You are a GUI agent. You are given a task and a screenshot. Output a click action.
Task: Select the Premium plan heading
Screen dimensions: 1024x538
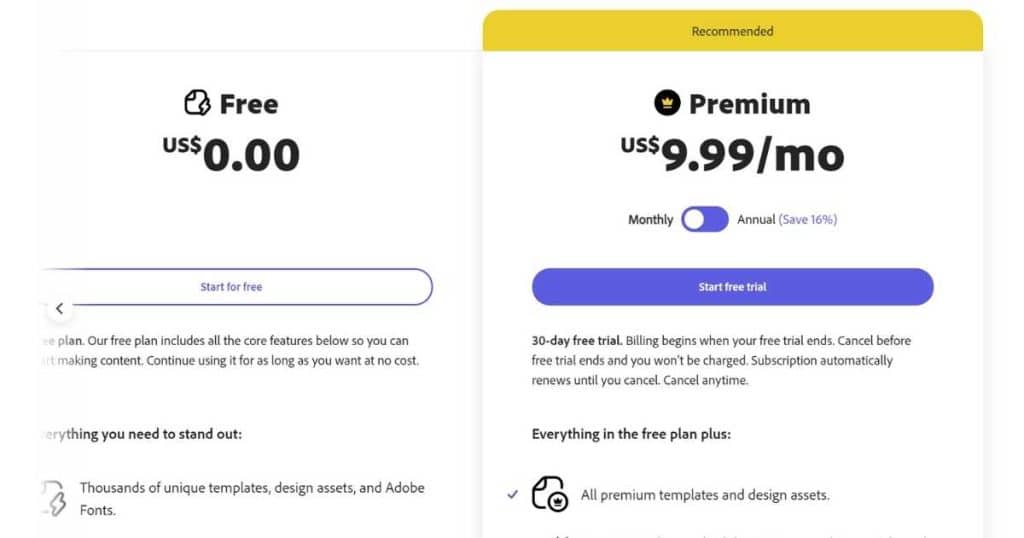(750, 104)
